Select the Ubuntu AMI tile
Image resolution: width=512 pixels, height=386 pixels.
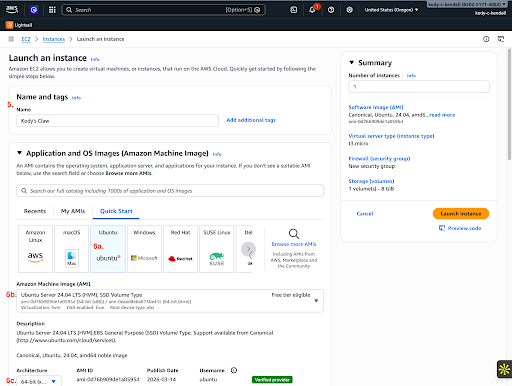[x=108, y=249]
